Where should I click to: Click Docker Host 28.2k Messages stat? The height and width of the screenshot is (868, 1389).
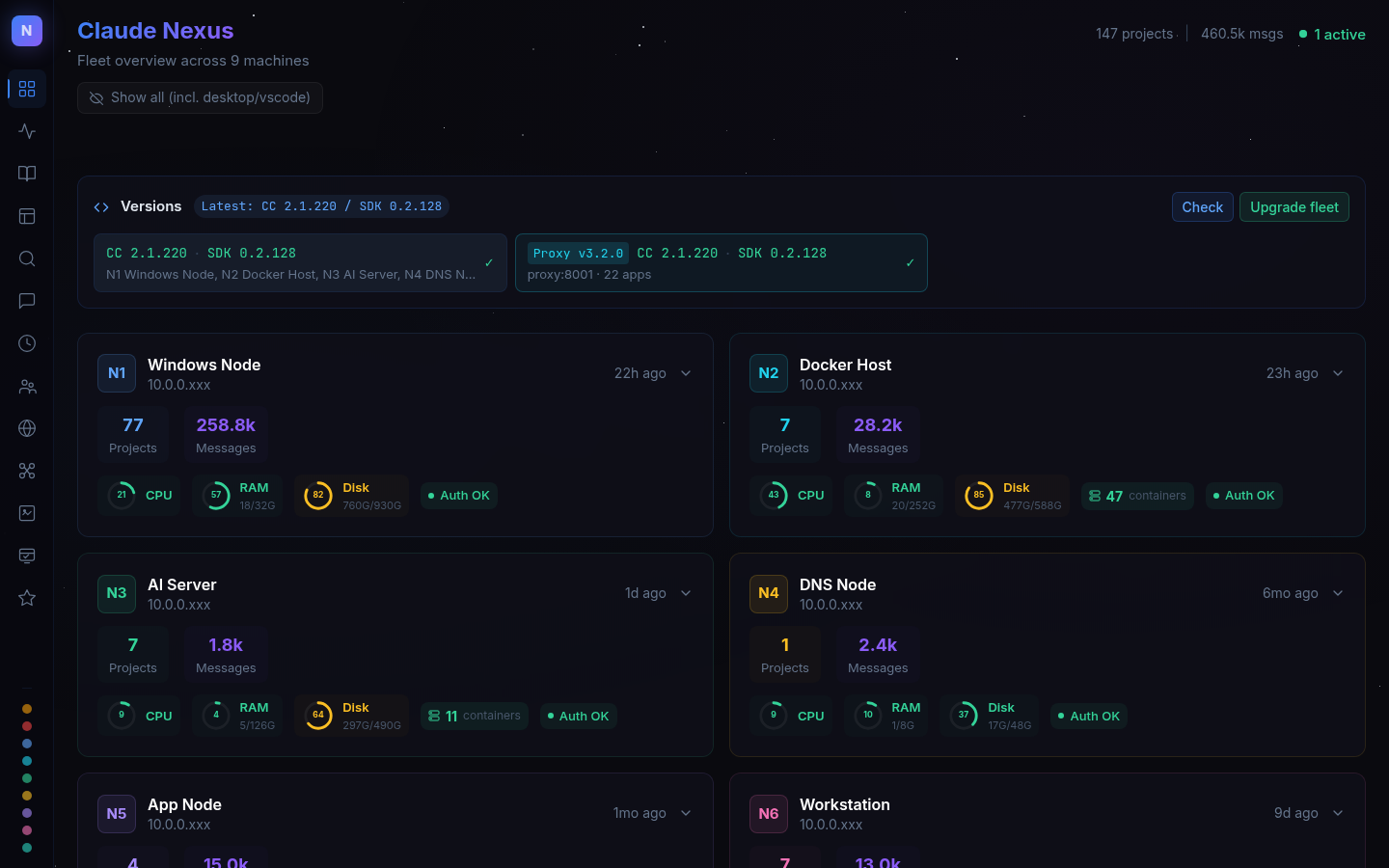pos(878,434)
